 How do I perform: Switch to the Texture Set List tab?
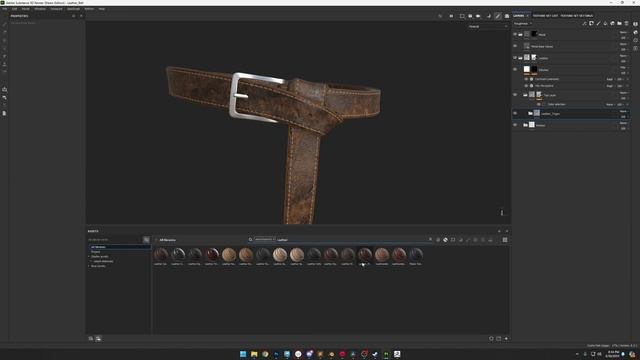[545, 16]
